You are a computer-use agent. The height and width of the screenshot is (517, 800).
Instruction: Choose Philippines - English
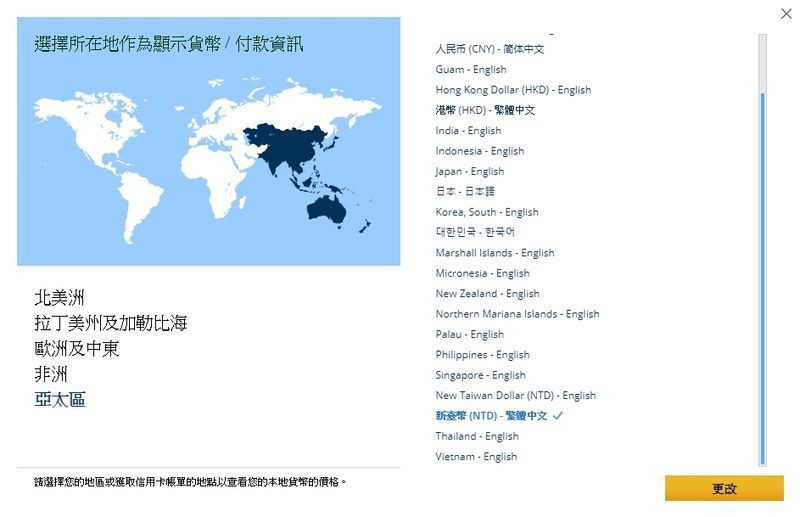[x=483, y=355]
